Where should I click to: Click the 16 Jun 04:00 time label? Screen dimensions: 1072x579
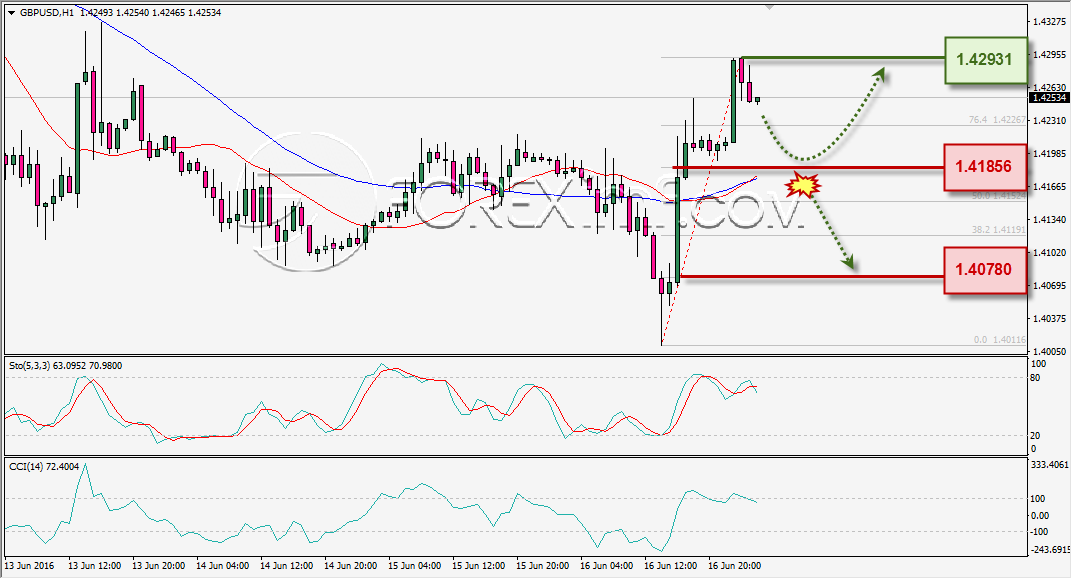(606, 566)
